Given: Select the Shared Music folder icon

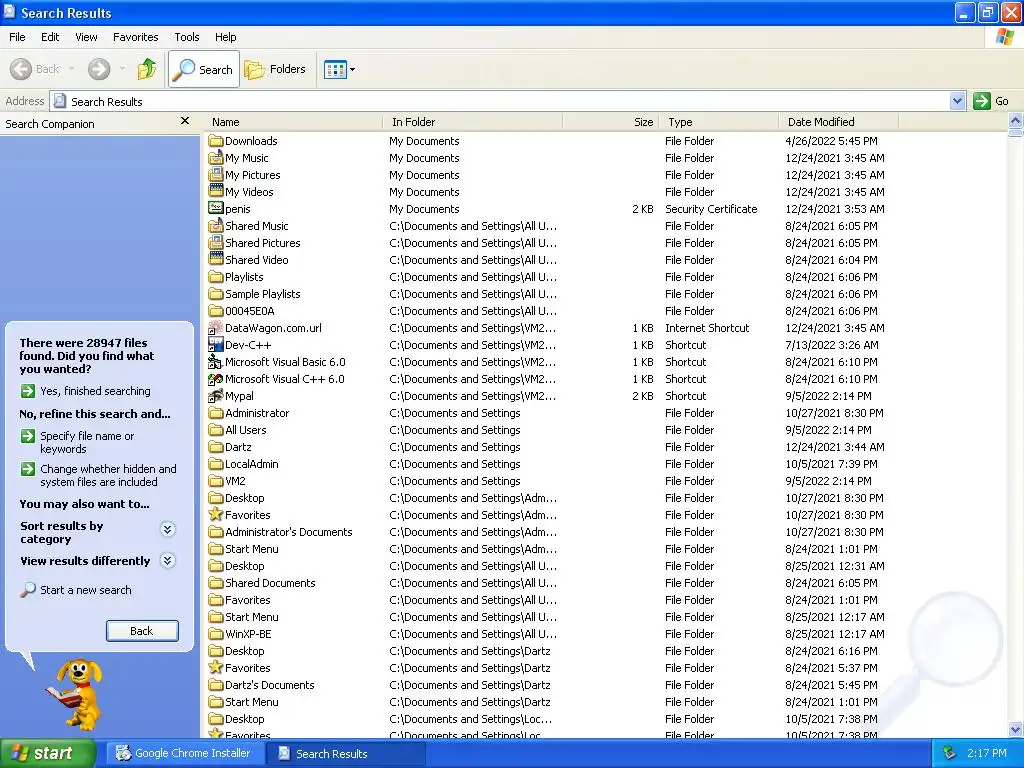Looking at the screenshot, I should click(x=216, y=225).
